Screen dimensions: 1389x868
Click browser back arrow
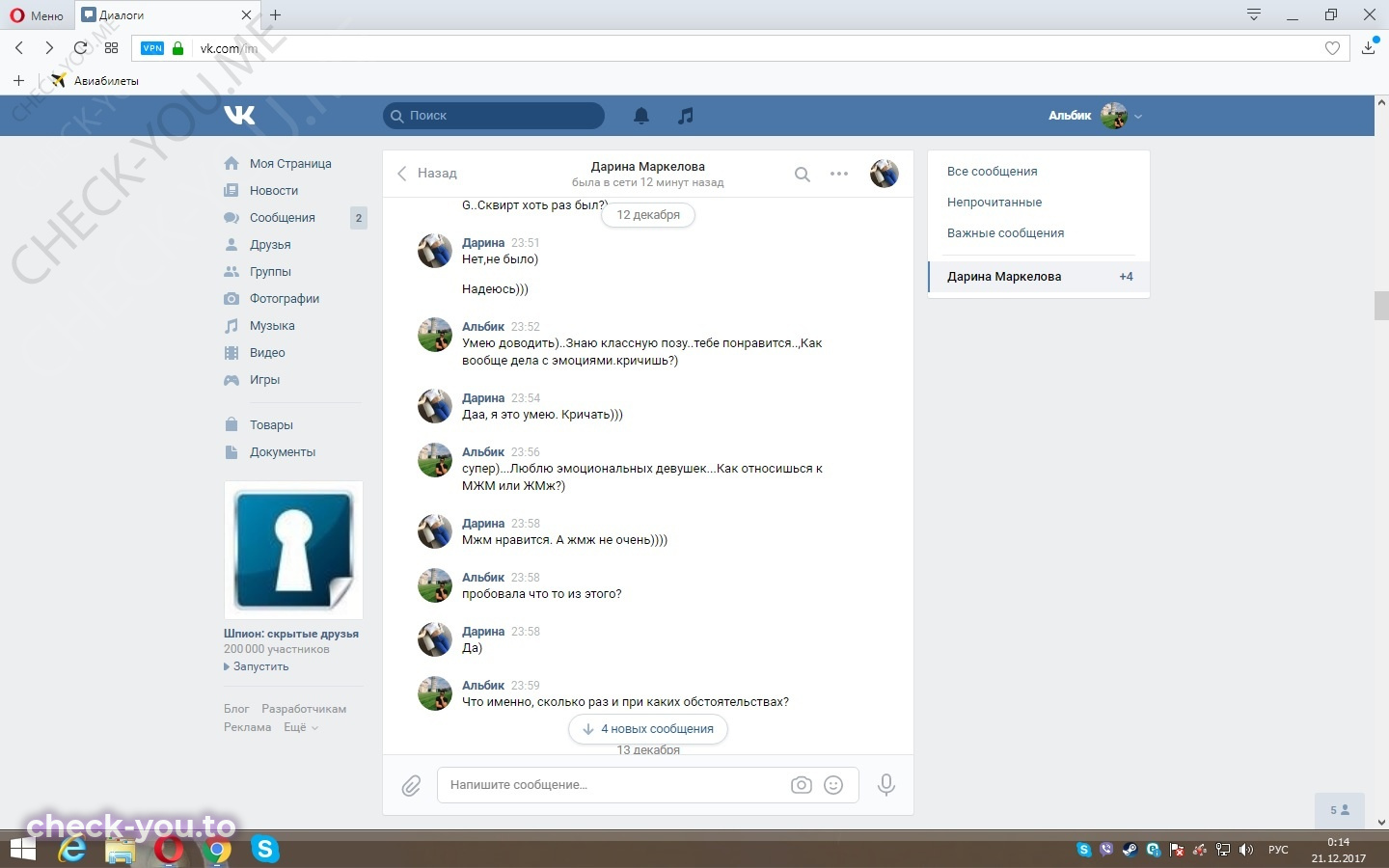coord(19,47)
